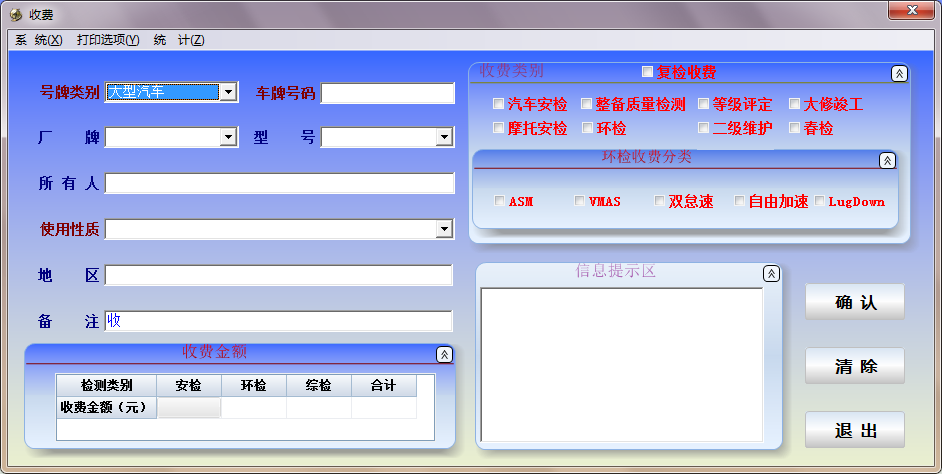
Task: Check the 摩托安检 checkbox
Action: click(x=499, y=128)
